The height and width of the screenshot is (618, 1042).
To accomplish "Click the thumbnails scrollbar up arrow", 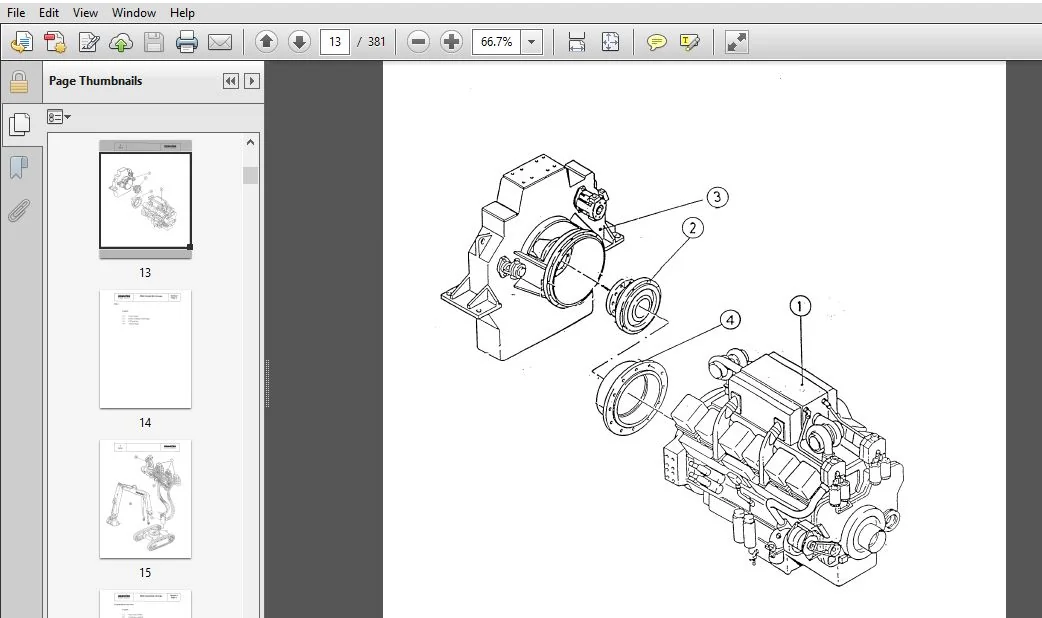I will (250, 142).
